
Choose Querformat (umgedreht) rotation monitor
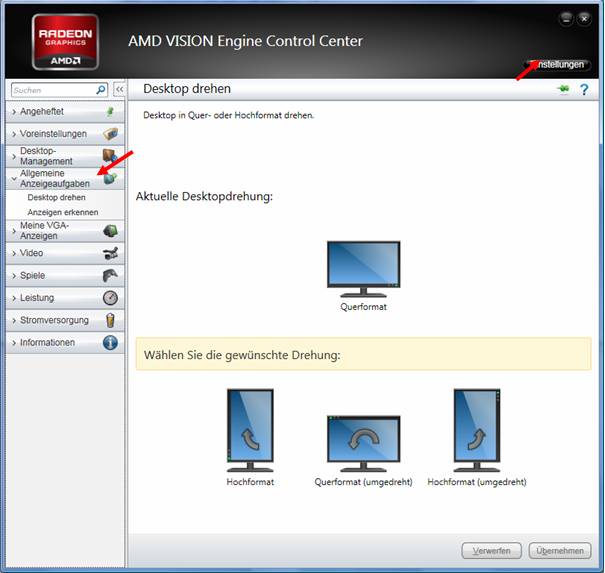[x=363, y=444]
